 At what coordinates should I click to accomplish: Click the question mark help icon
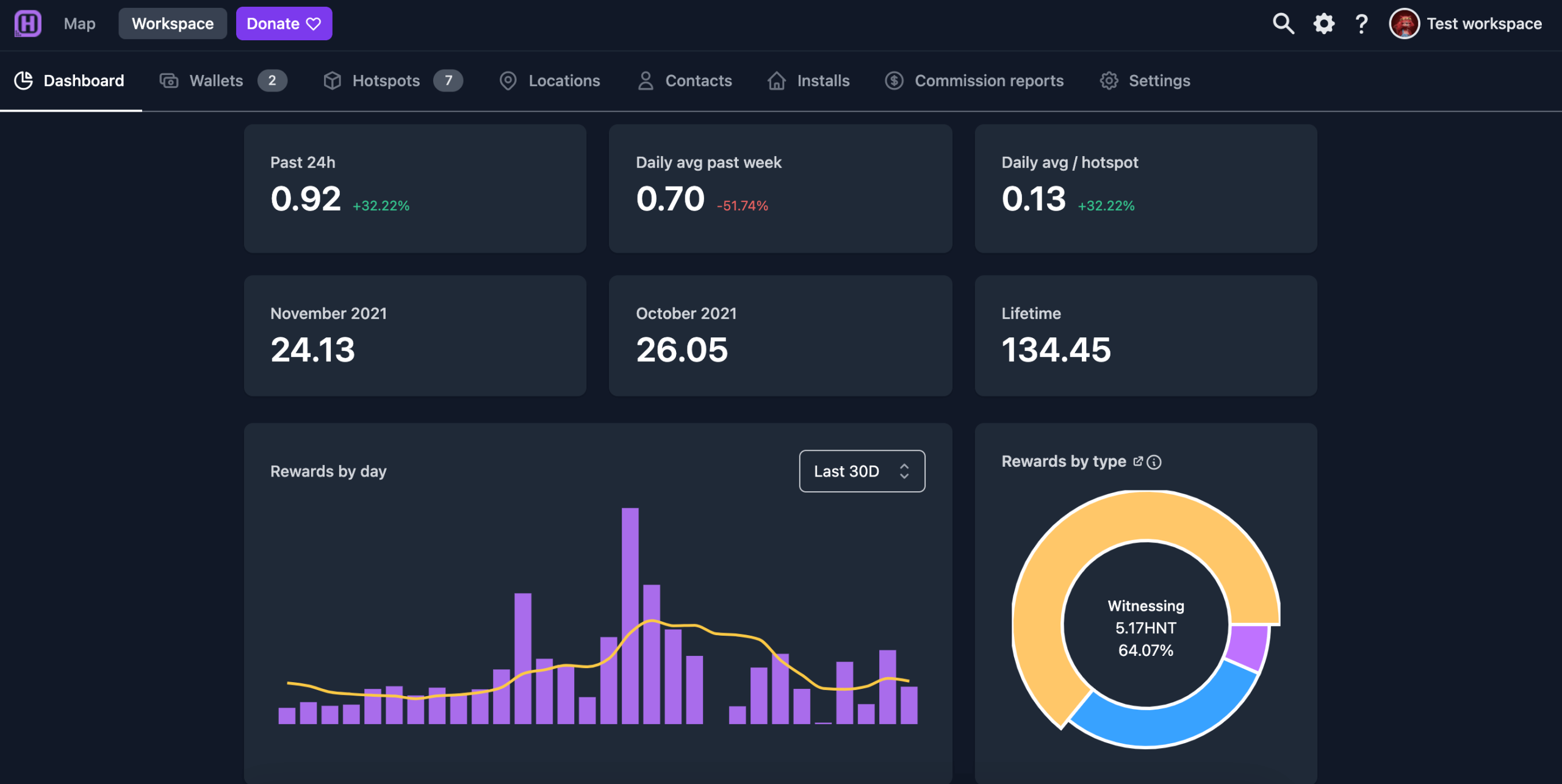click(x=1361, y=24)
